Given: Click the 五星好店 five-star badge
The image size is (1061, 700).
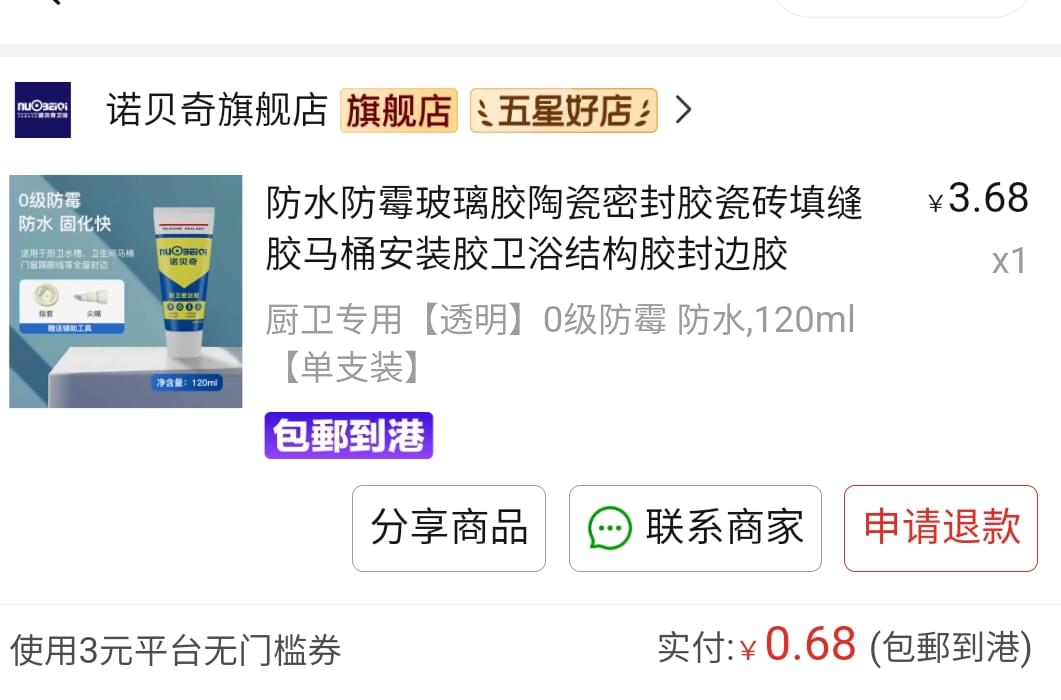Looking at the screenshot, I should [564, 110].
